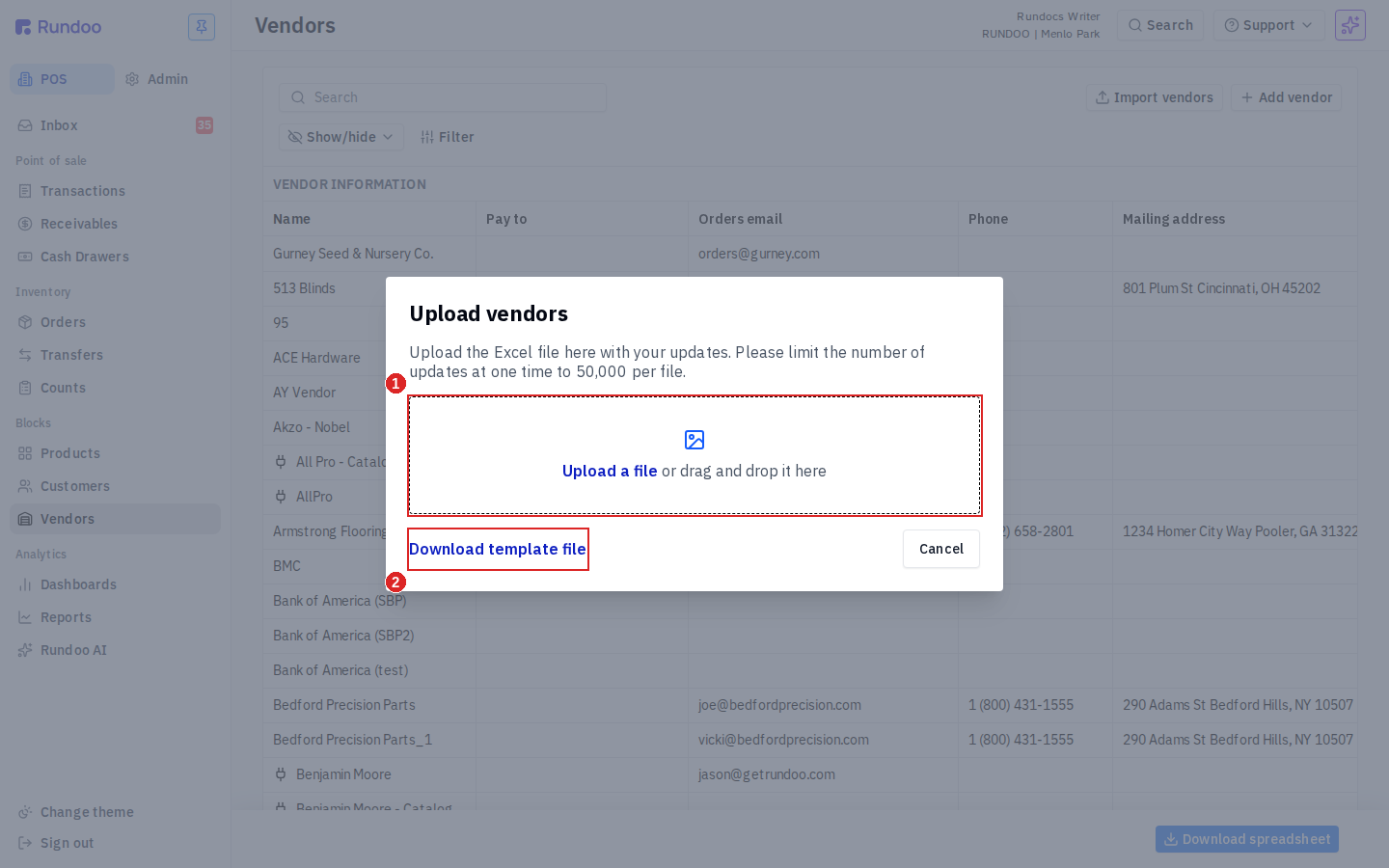The width and height of the screenshot is (1389, 868).
Task: Open the sparkle AI assistant icon
Action: point(1350,25)
